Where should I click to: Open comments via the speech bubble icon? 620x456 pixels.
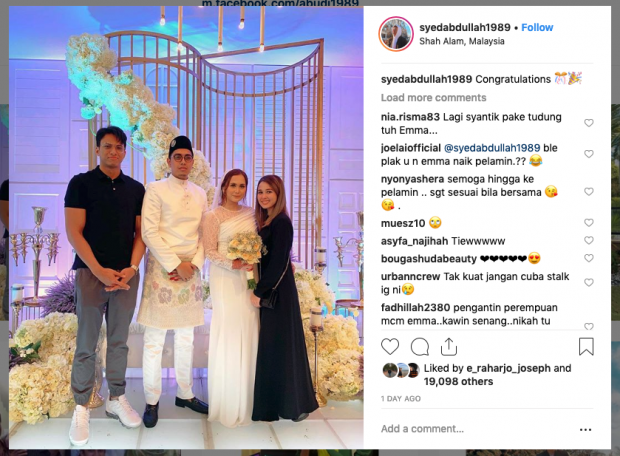tap(420, 347)
